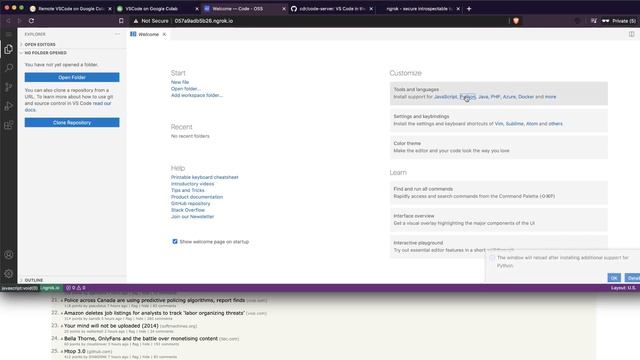
Task: Click the split editor icon at top right
Action: click(x=631, y=34)
